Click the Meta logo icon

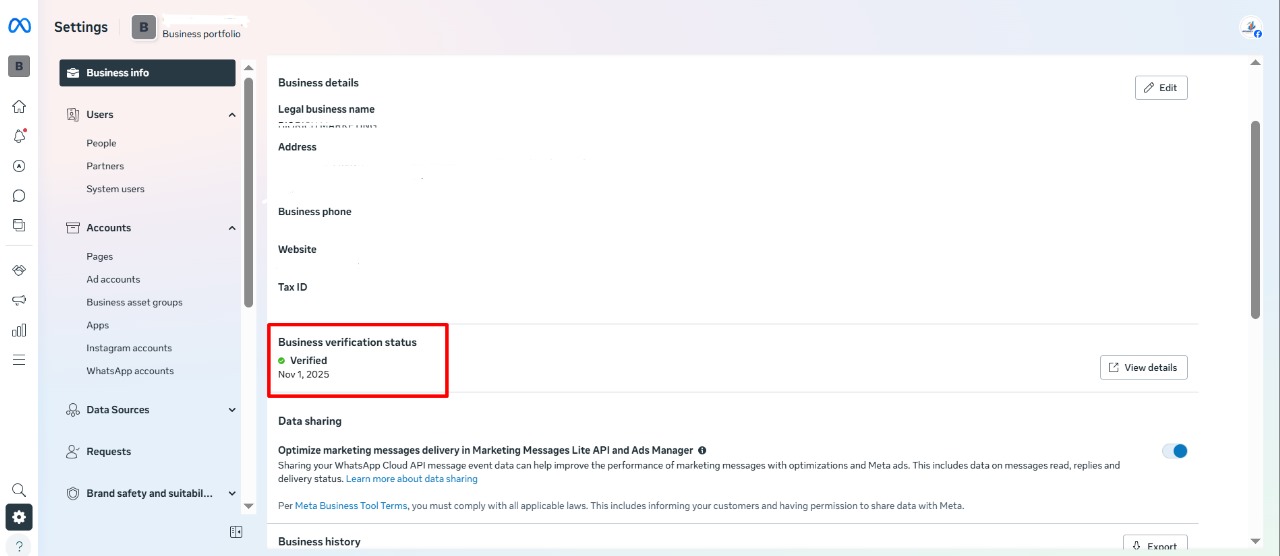point(19,27)
